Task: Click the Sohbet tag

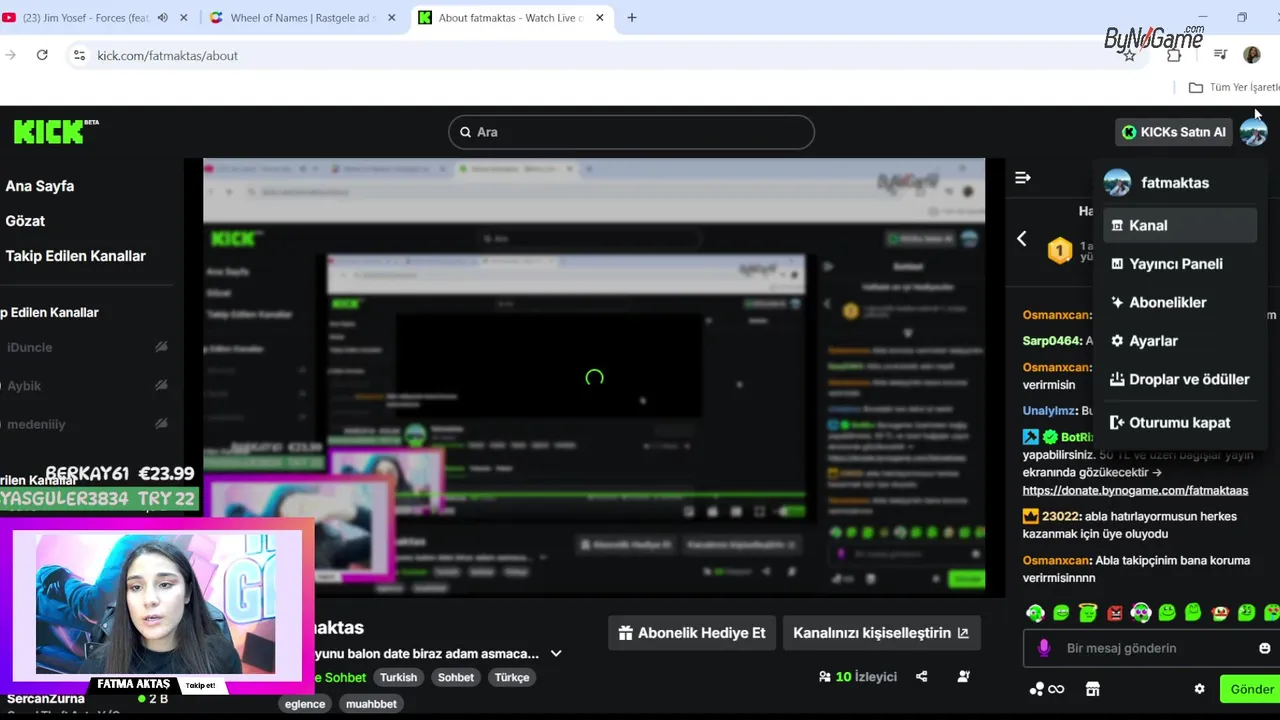Action: click(x=455, y=677)
